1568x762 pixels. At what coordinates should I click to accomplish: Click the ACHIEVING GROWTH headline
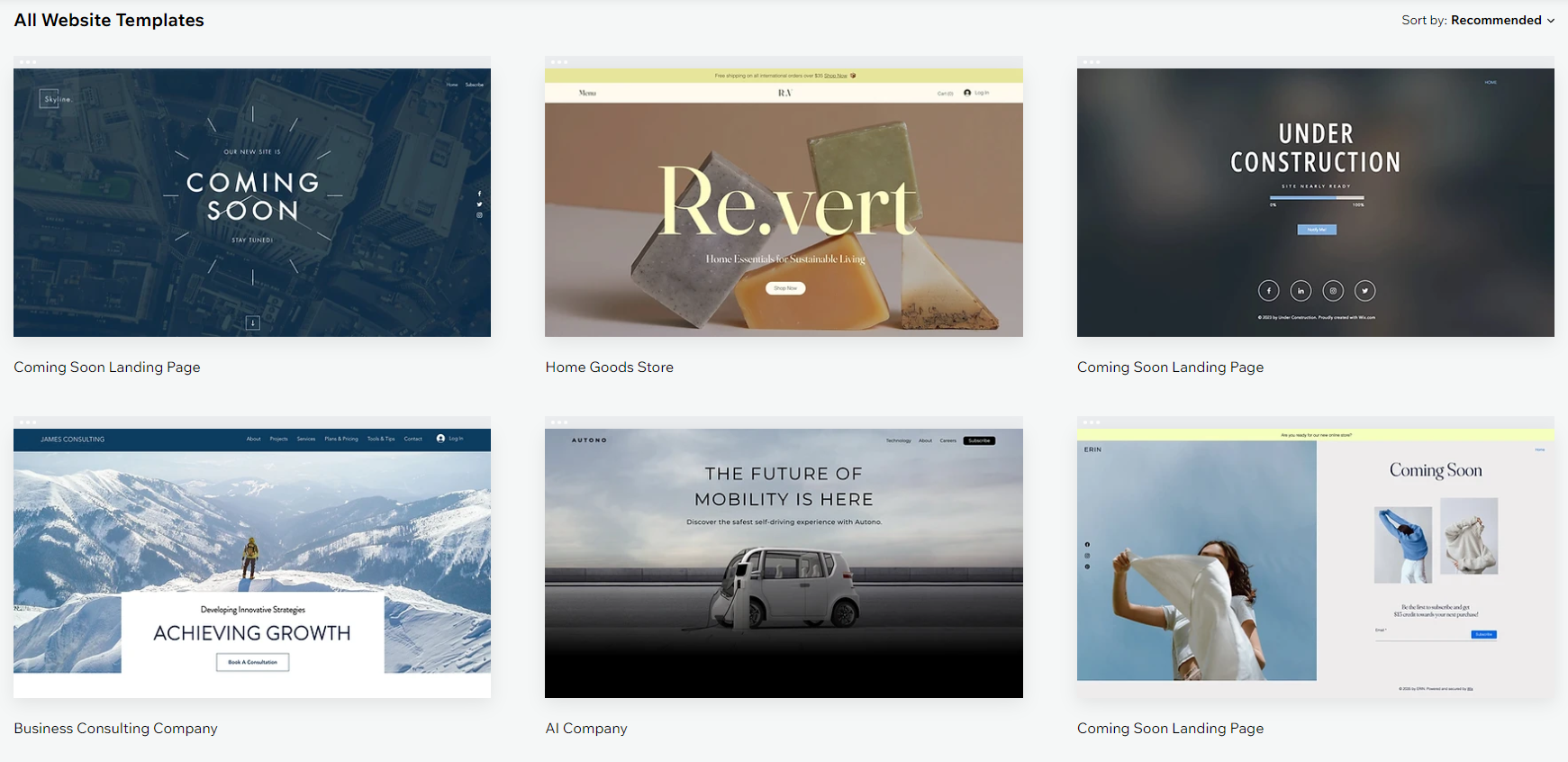click(252, 633)
